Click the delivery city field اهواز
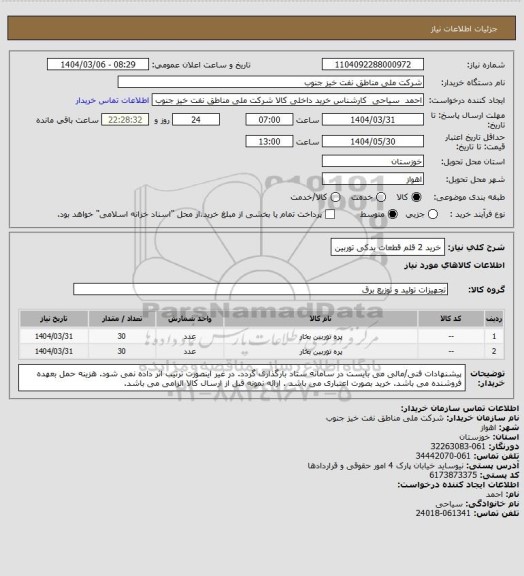Viewport: 524px width, 576px height. (x=373, y=179)
